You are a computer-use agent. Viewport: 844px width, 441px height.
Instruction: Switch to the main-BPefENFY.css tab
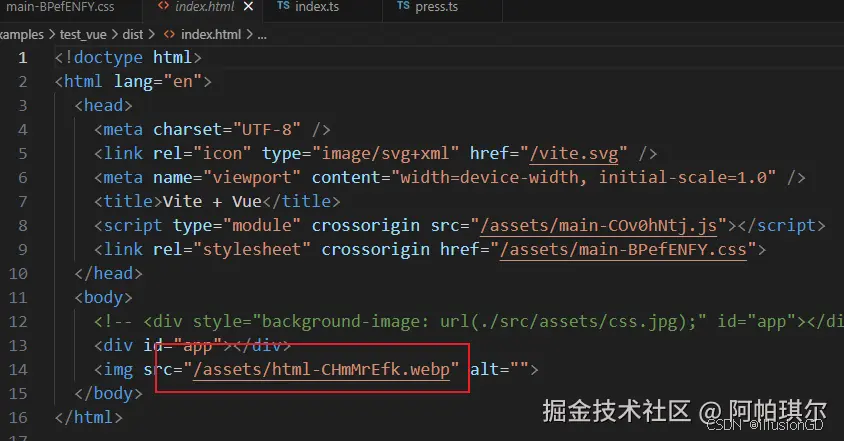tap(59, 7)
